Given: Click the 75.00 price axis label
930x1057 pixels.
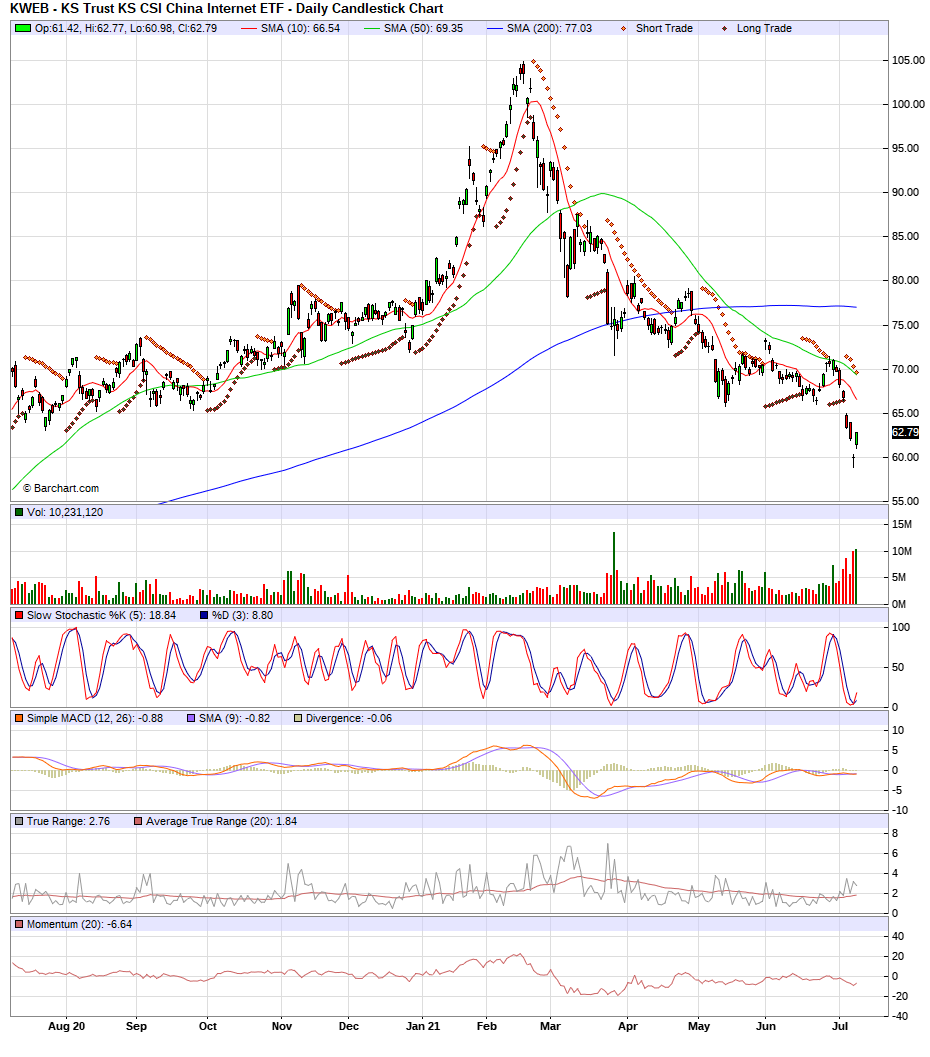Looking at the screenshot, I should (x=905, y=325).
